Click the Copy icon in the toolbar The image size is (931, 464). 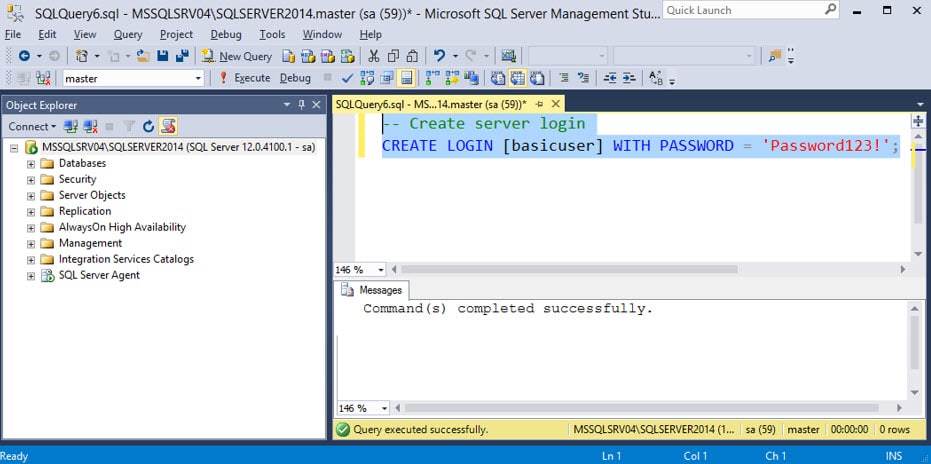393,56
